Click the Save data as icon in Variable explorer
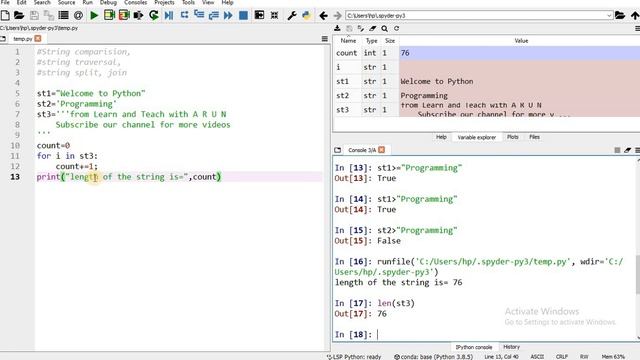Image resolution: width=640 pixels, height=360 pixels. point(360,28)
